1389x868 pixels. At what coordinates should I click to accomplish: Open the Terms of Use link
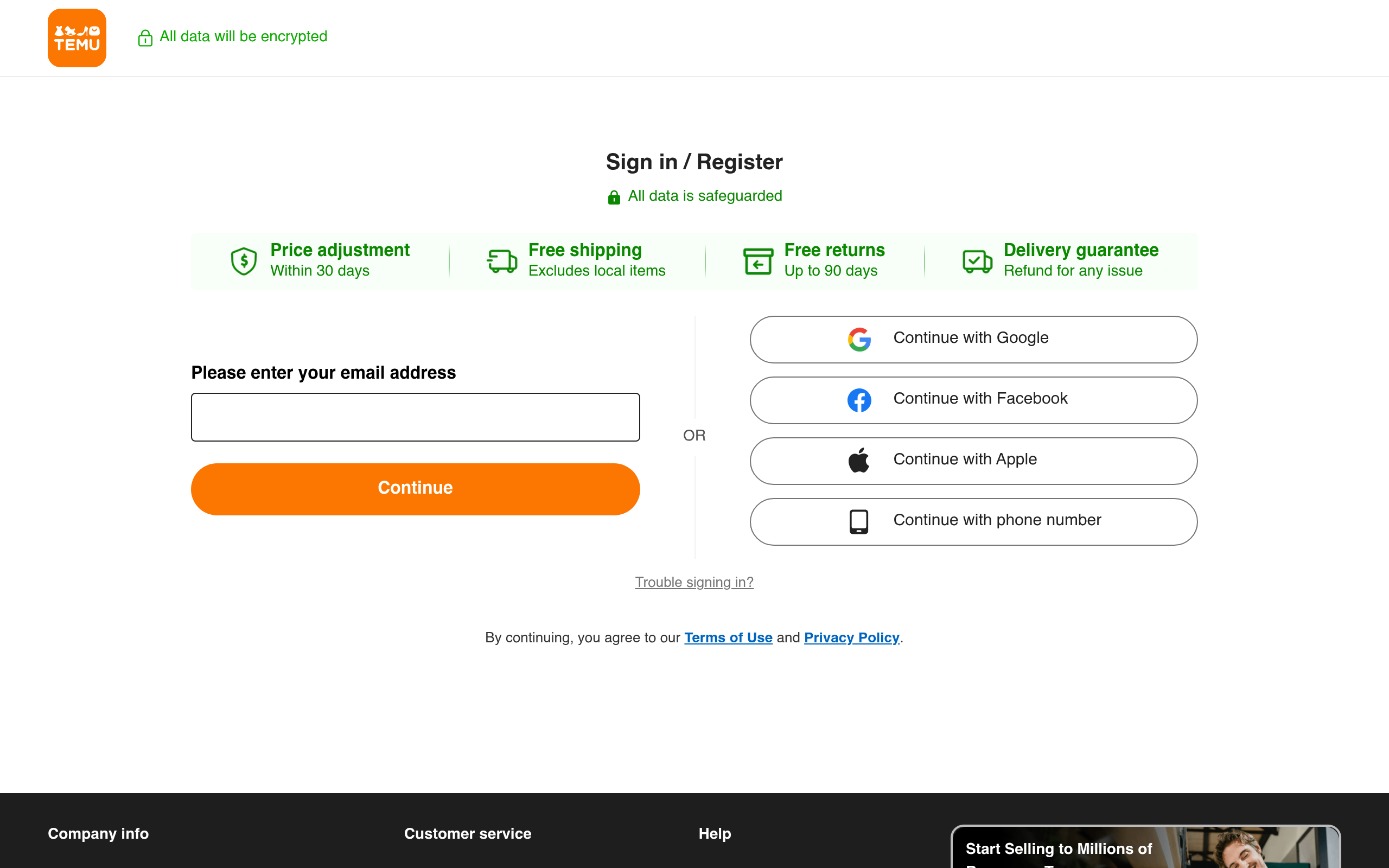click(x=728, y=637)
